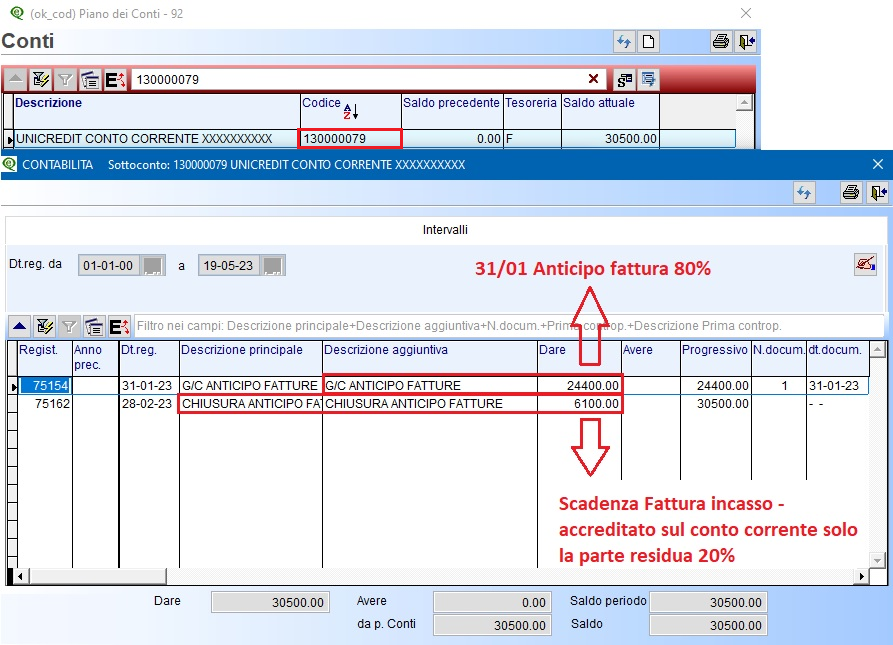
Task: Click the red pen icon in Intervalli panel
Action: (x=865, y=264)
